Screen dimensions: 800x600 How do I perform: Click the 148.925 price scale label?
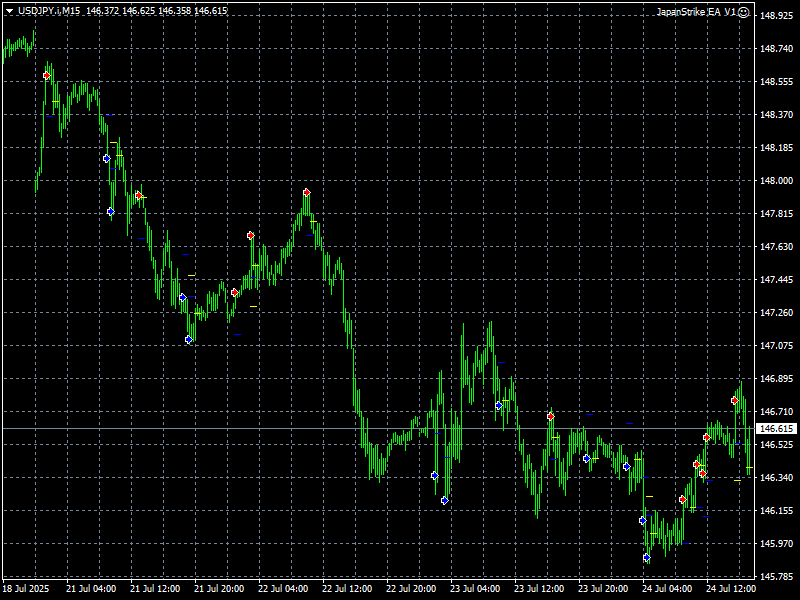[x=776, y=16]
